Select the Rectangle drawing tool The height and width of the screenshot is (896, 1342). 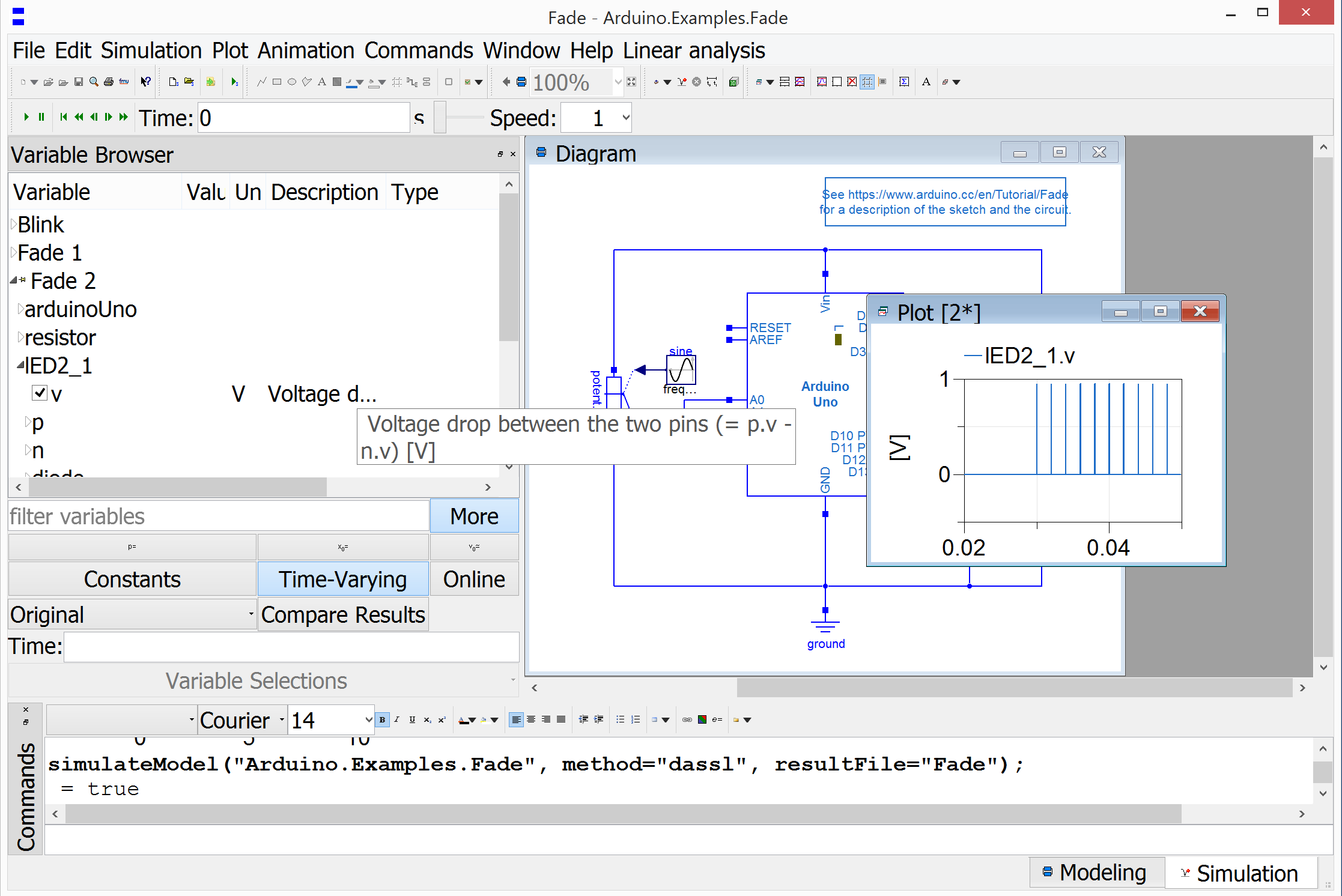click(x=277, y=82)
